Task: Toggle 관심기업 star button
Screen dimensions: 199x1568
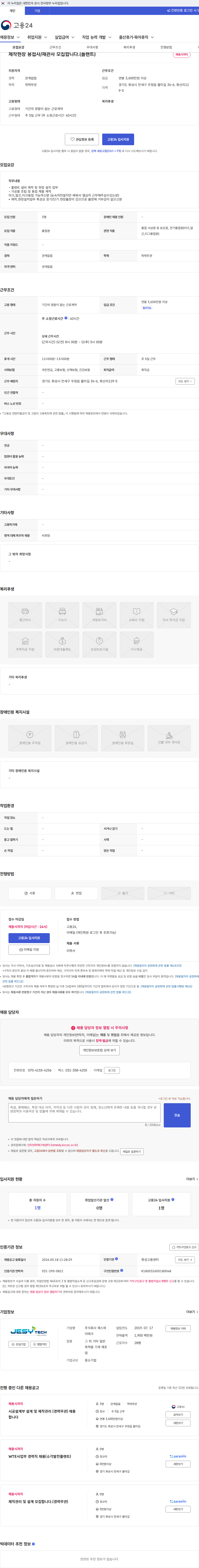Action: [x=18, y=1344]
